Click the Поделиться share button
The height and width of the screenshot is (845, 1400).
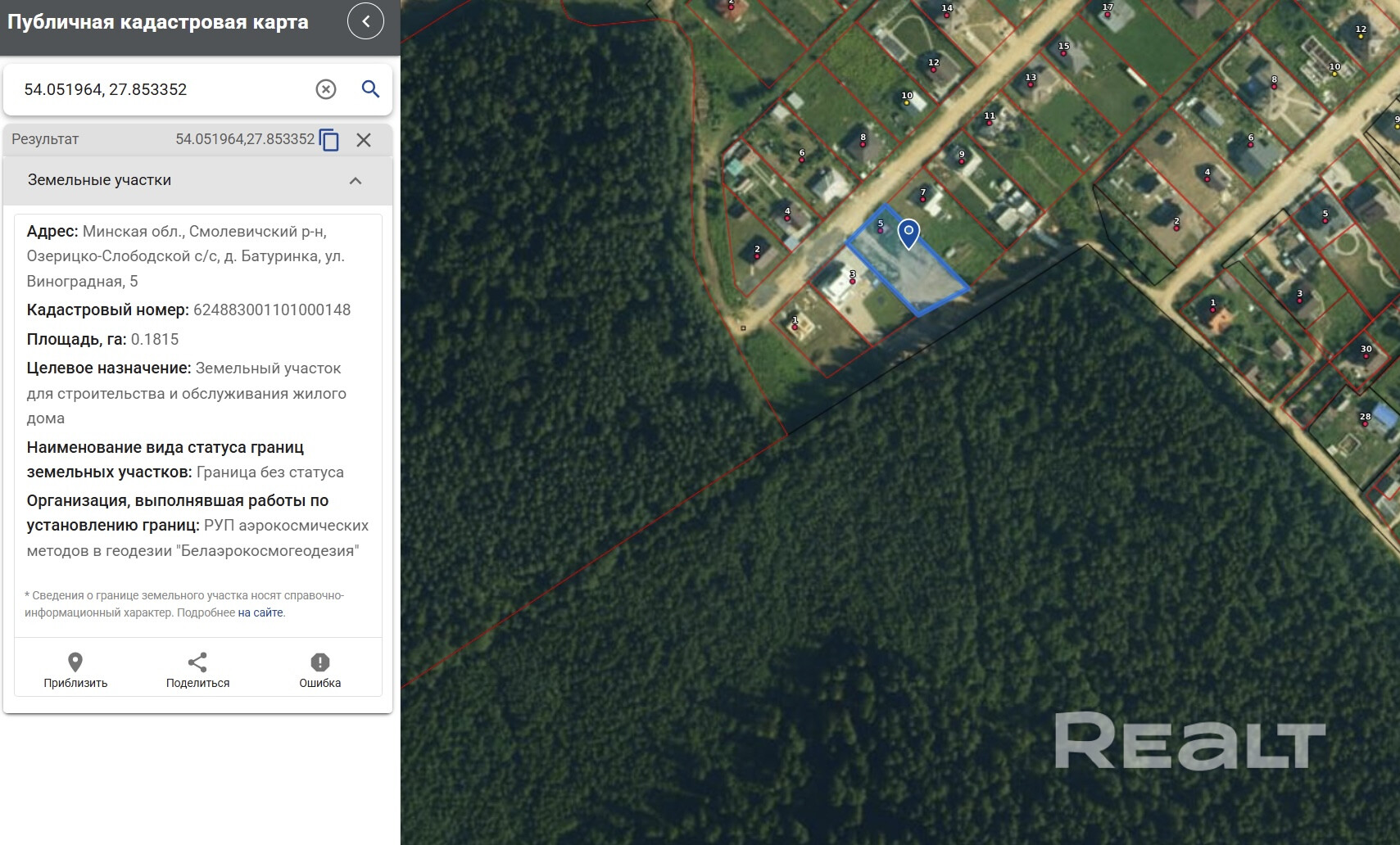197,670
